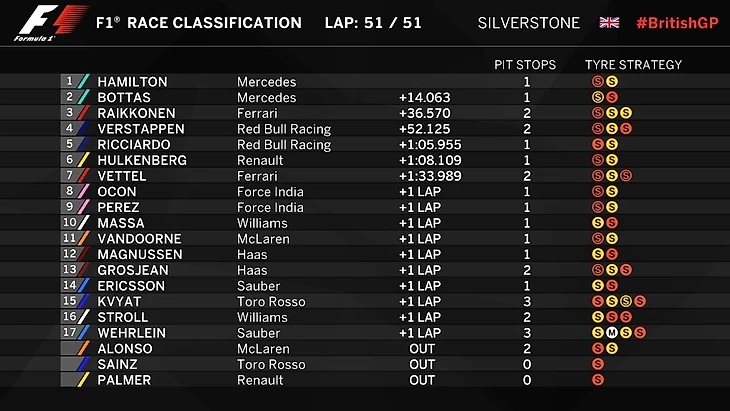Screen dimensions: 730x411
Task: Select the Silverstone circuit label
Action: tap(529, 23)
